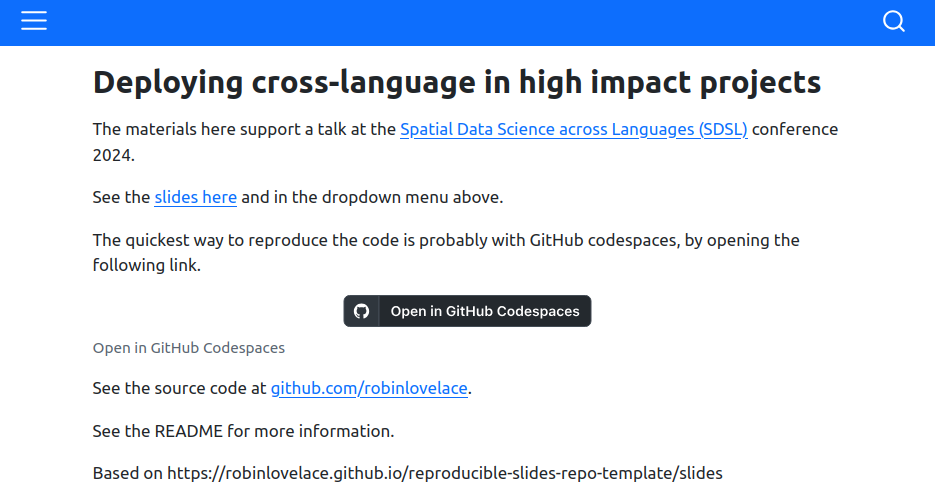Viewport: 935px width, 492px height.
Task: Click the reproducible-slides-repo-template URL text
Action: coord(445,474)
